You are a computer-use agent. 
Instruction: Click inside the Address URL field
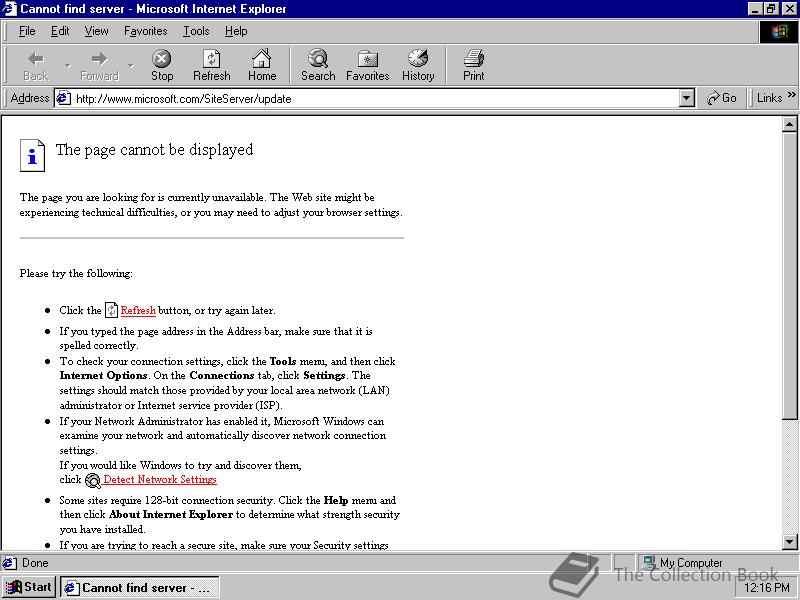(x=376, y=98)
